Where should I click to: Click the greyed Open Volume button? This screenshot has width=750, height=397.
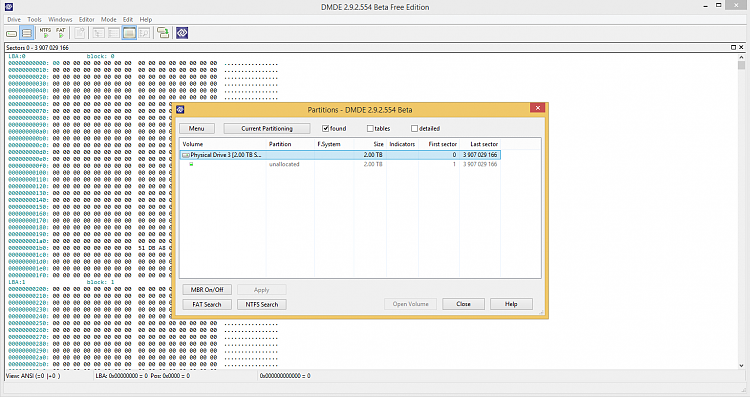tap(410, 304)
